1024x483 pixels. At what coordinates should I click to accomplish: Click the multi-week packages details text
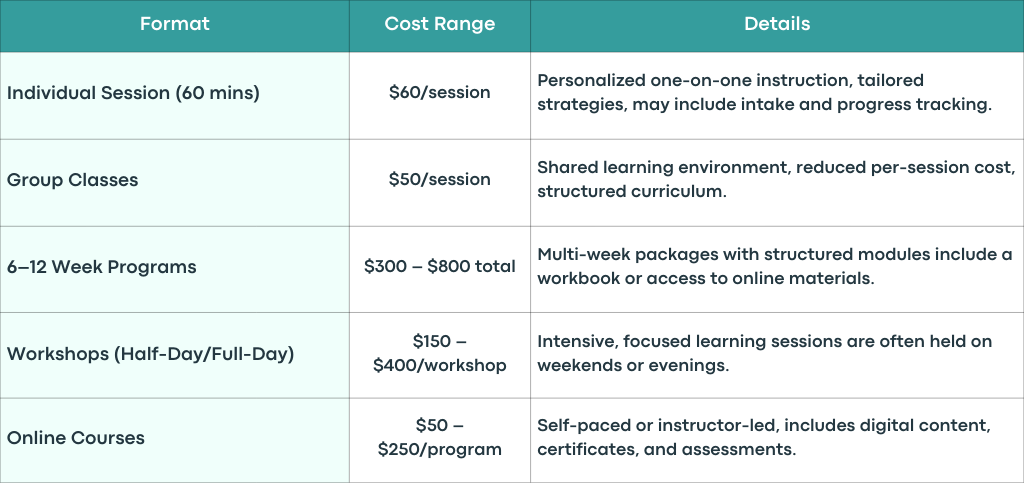click(x=775, y=266)
